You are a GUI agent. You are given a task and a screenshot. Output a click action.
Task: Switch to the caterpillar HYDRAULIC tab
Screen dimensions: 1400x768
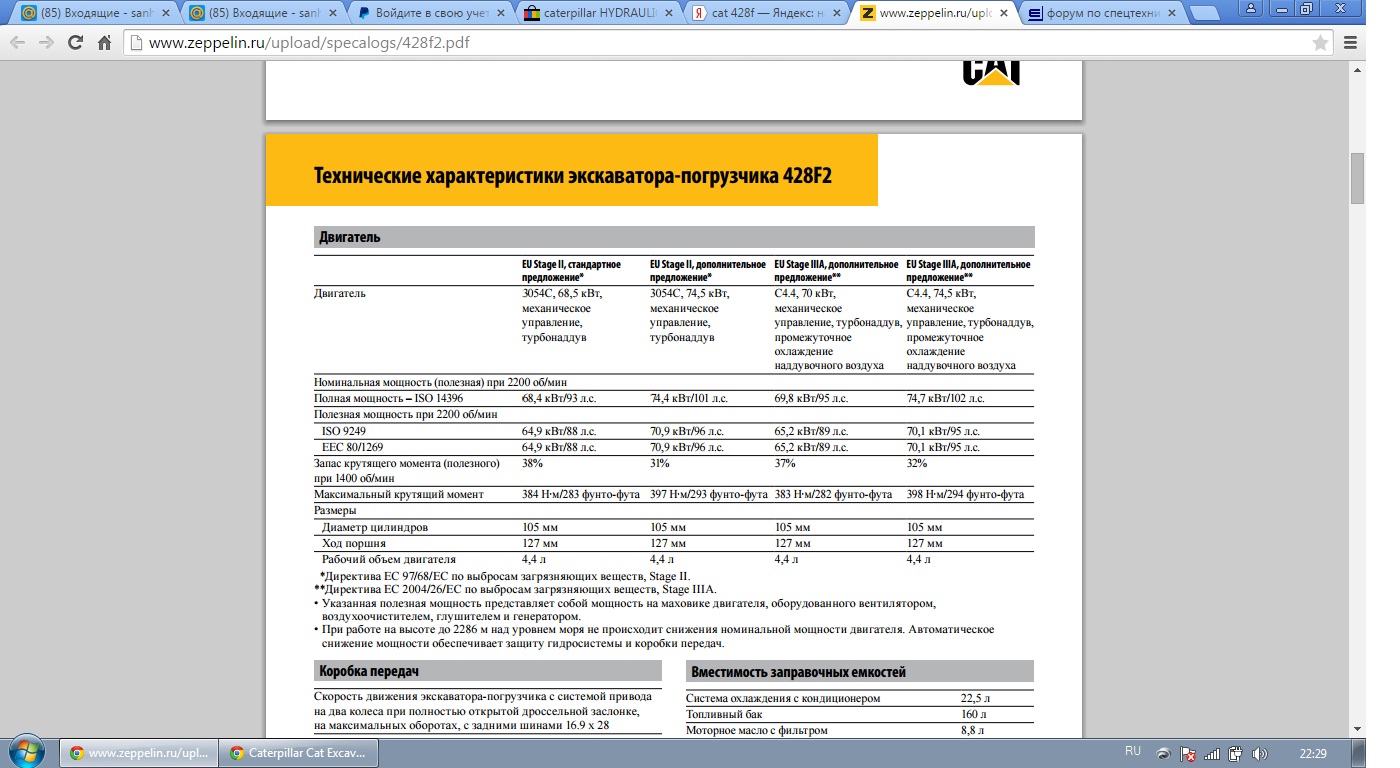[600, 13]
